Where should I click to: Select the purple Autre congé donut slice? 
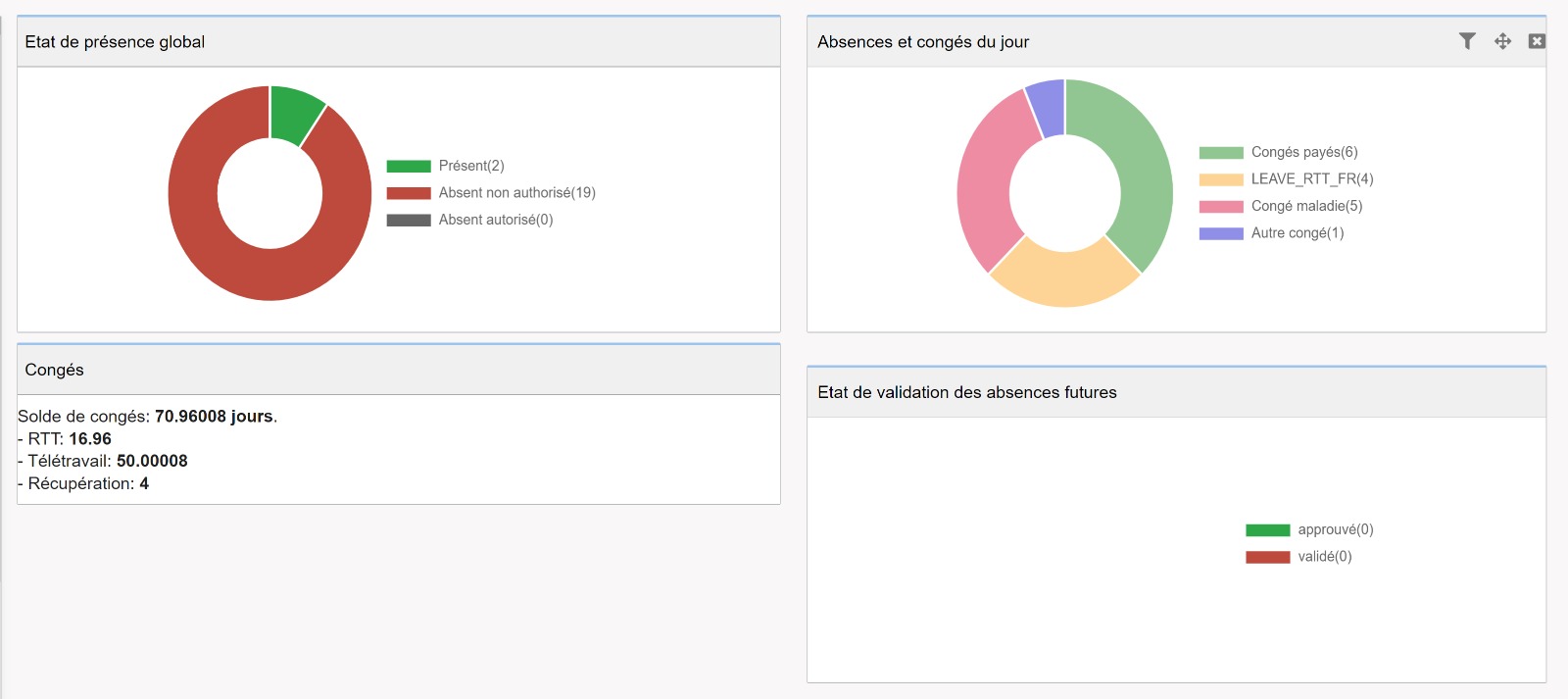pos(1048,107)
